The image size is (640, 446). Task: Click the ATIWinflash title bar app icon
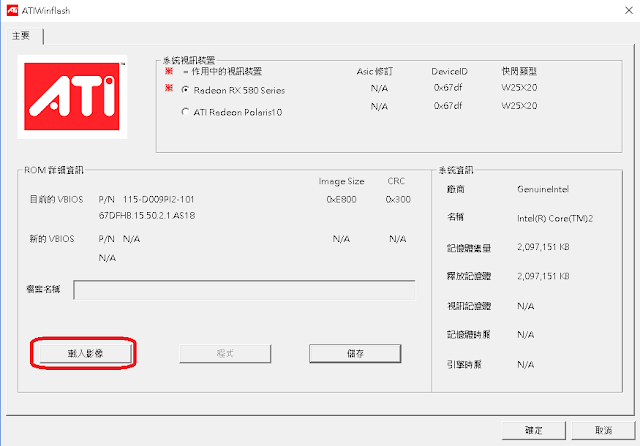pyautogui.click(x=12, y=10)
